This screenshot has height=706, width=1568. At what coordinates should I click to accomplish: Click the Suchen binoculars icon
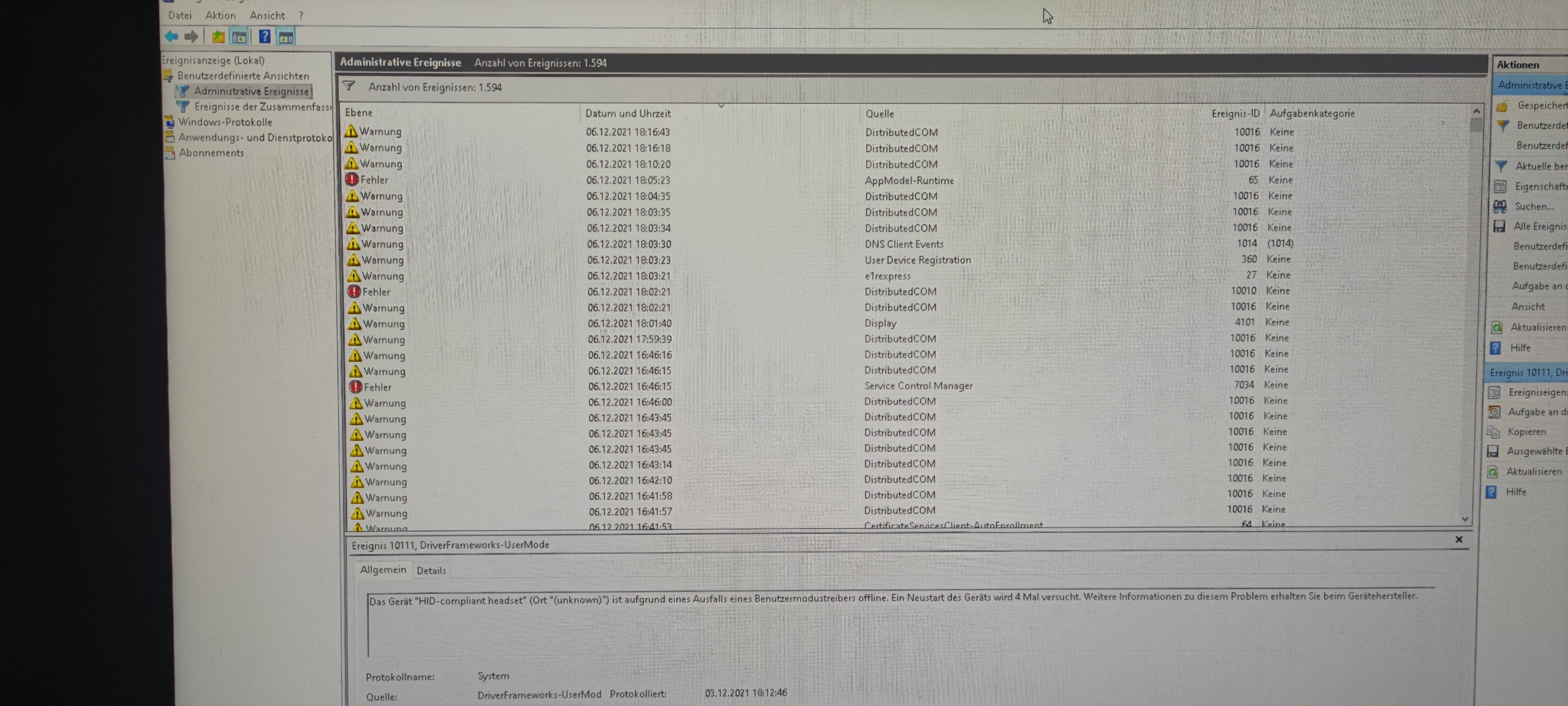(1500, 206)
